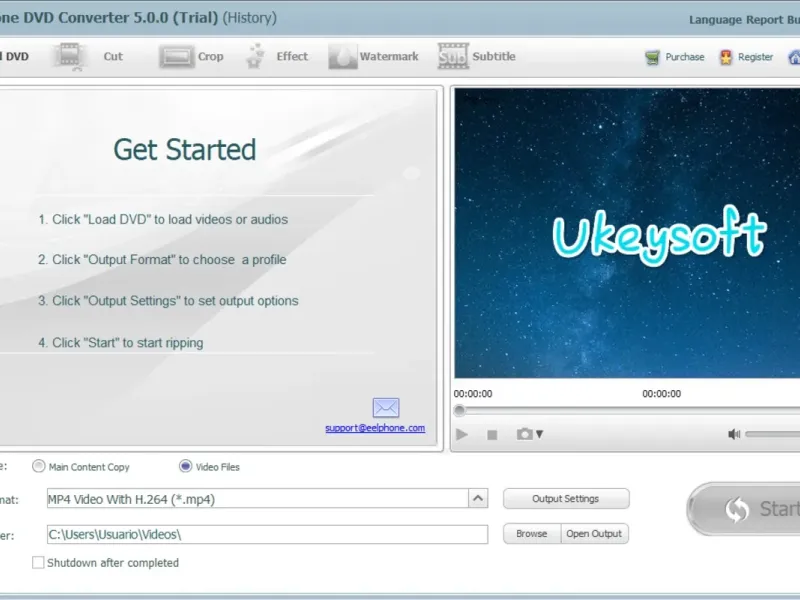
Task: Open the Effect tool icon
Action: click(x=255, y=56)
